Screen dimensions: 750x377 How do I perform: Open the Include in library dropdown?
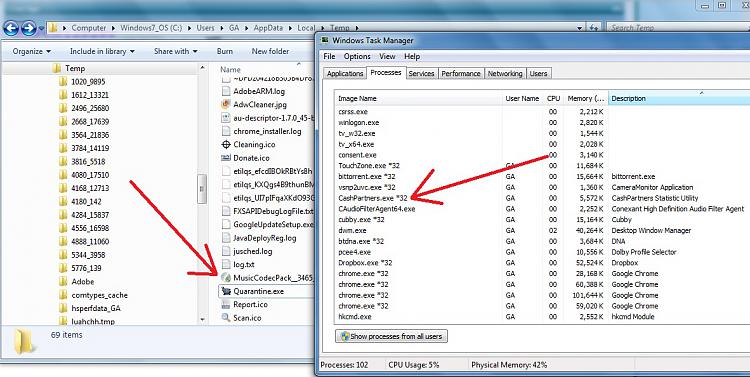(102, 51)
